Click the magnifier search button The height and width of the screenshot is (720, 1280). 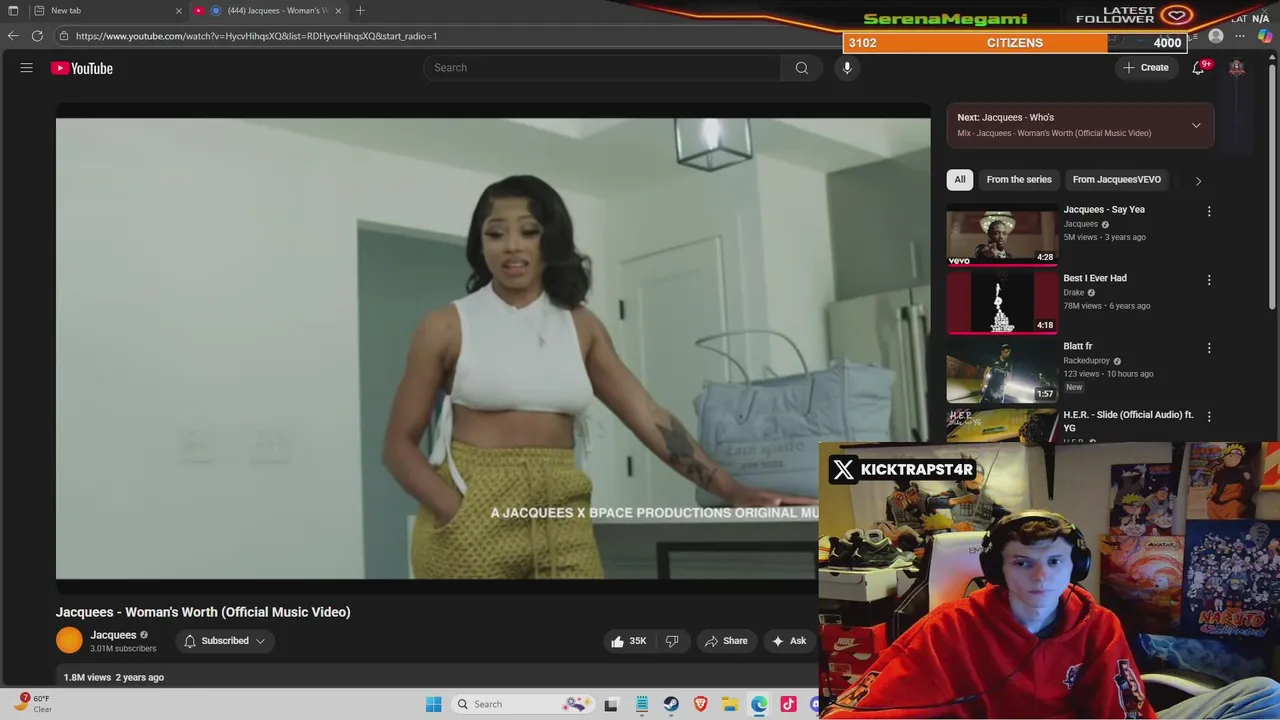802,68
